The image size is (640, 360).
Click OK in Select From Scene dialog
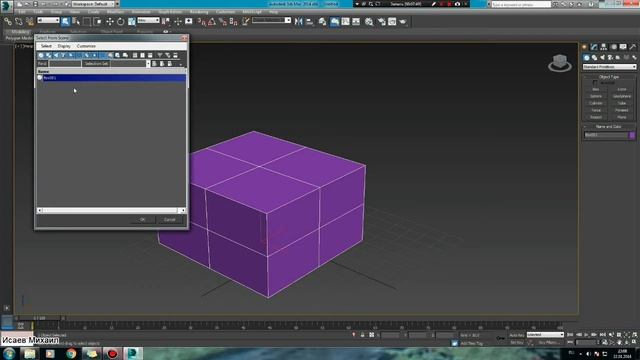(142, 220)
